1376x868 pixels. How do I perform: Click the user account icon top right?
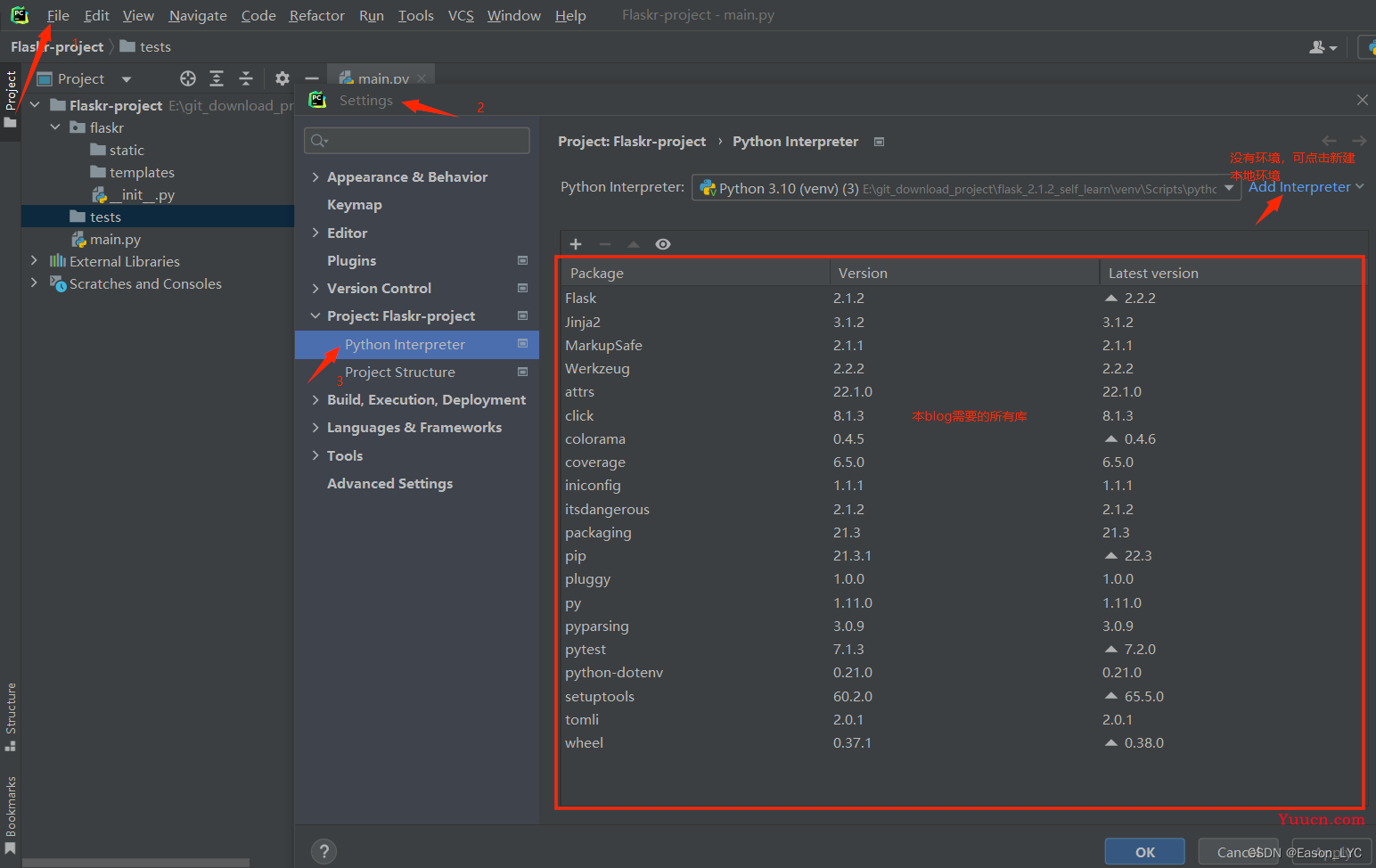[x=1323, y=47]
